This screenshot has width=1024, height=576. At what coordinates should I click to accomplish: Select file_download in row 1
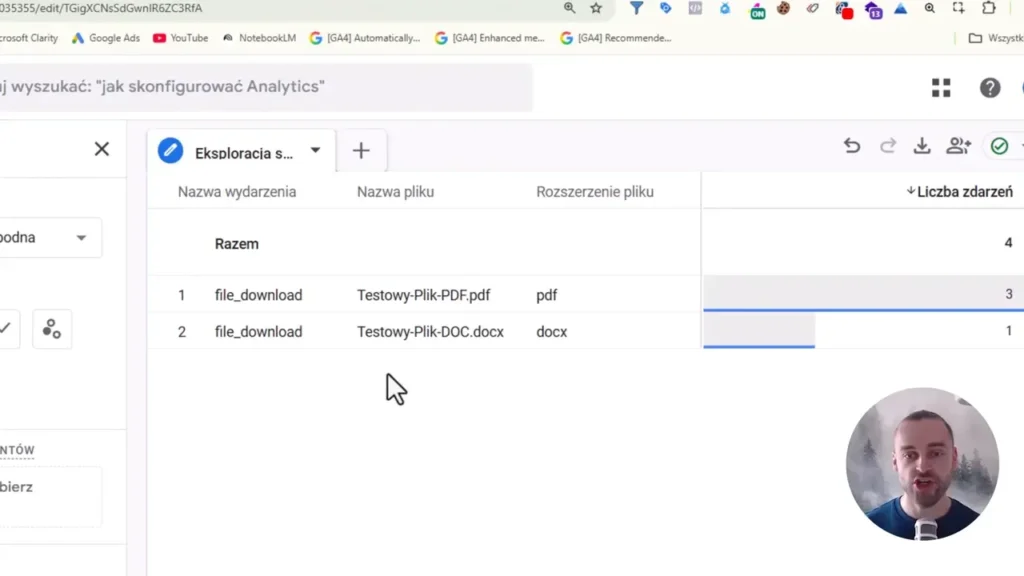259,295
